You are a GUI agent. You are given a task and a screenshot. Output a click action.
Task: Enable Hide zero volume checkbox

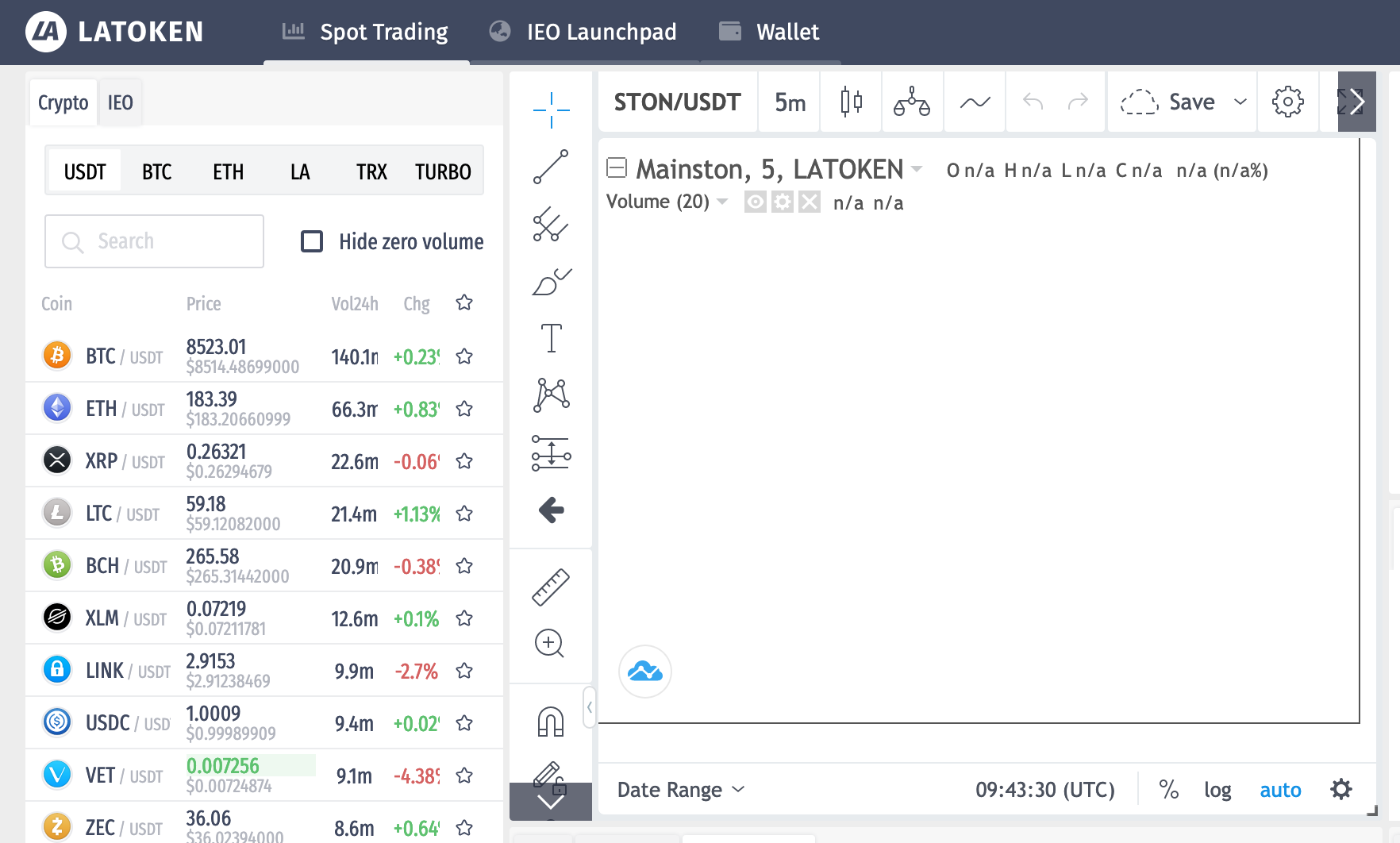pyautogui.click(x=312, y=241)
